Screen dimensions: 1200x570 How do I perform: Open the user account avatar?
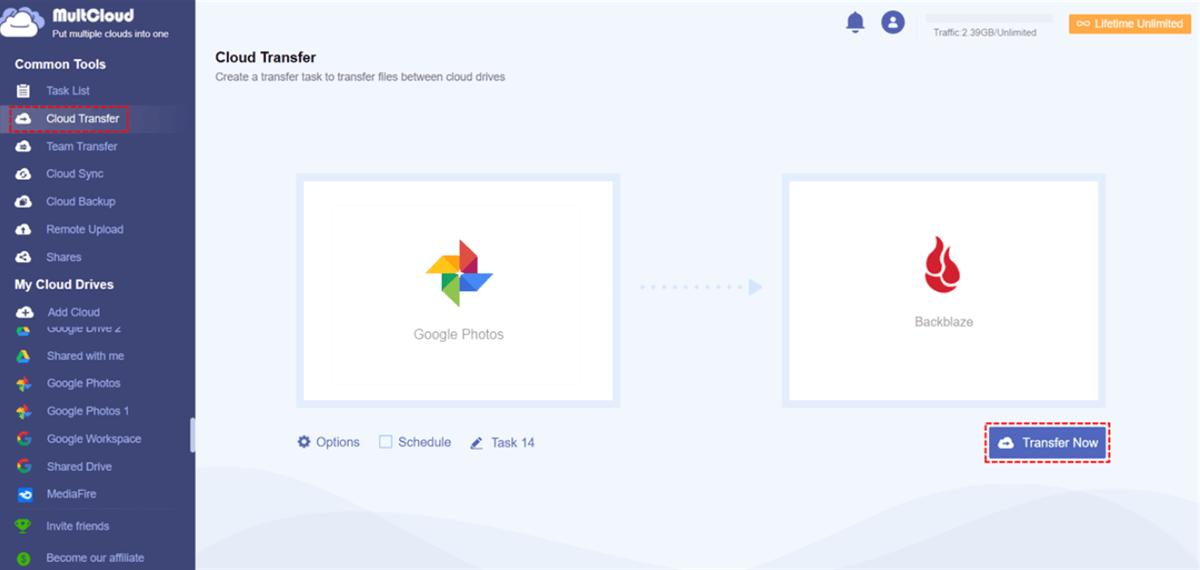point(893,22)
